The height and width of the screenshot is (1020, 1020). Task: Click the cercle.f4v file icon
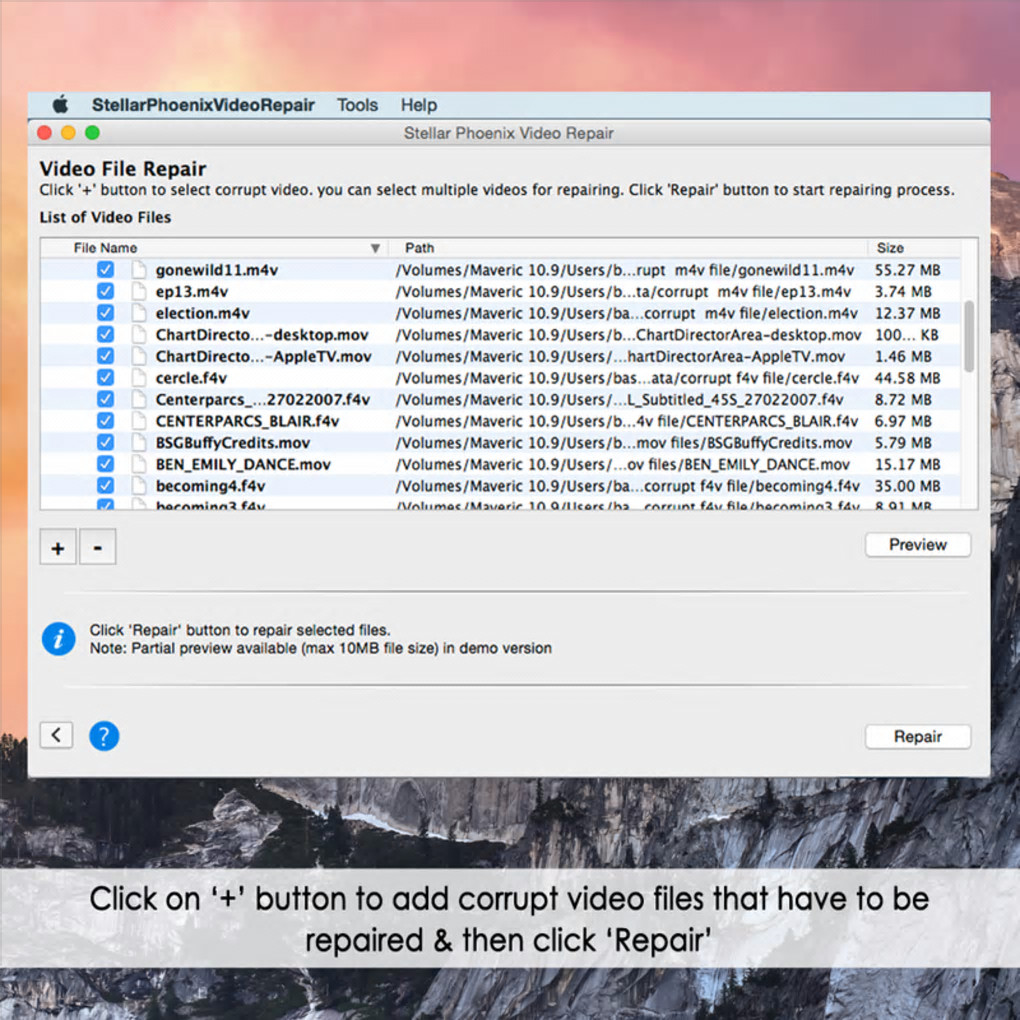point(139,377)
